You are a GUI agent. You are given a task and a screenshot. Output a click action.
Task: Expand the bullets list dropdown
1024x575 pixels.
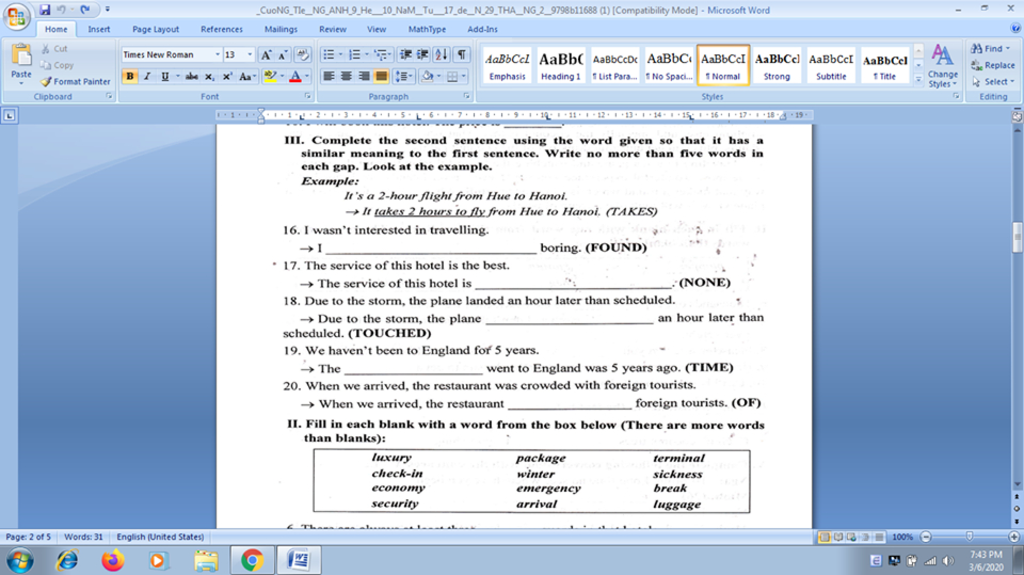tap(341, 55)
